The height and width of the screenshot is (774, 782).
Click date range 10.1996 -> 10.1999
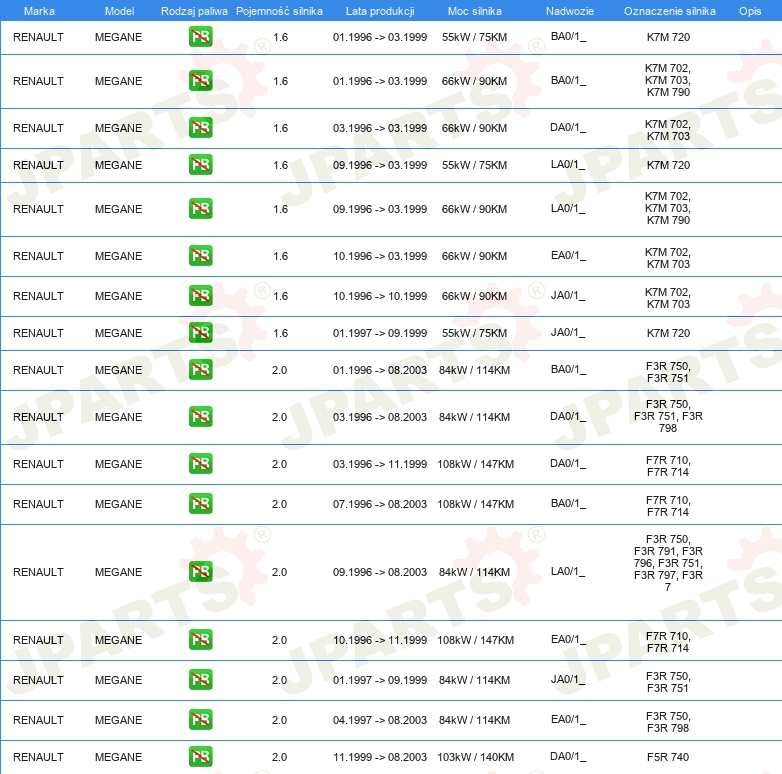(380, 296)
